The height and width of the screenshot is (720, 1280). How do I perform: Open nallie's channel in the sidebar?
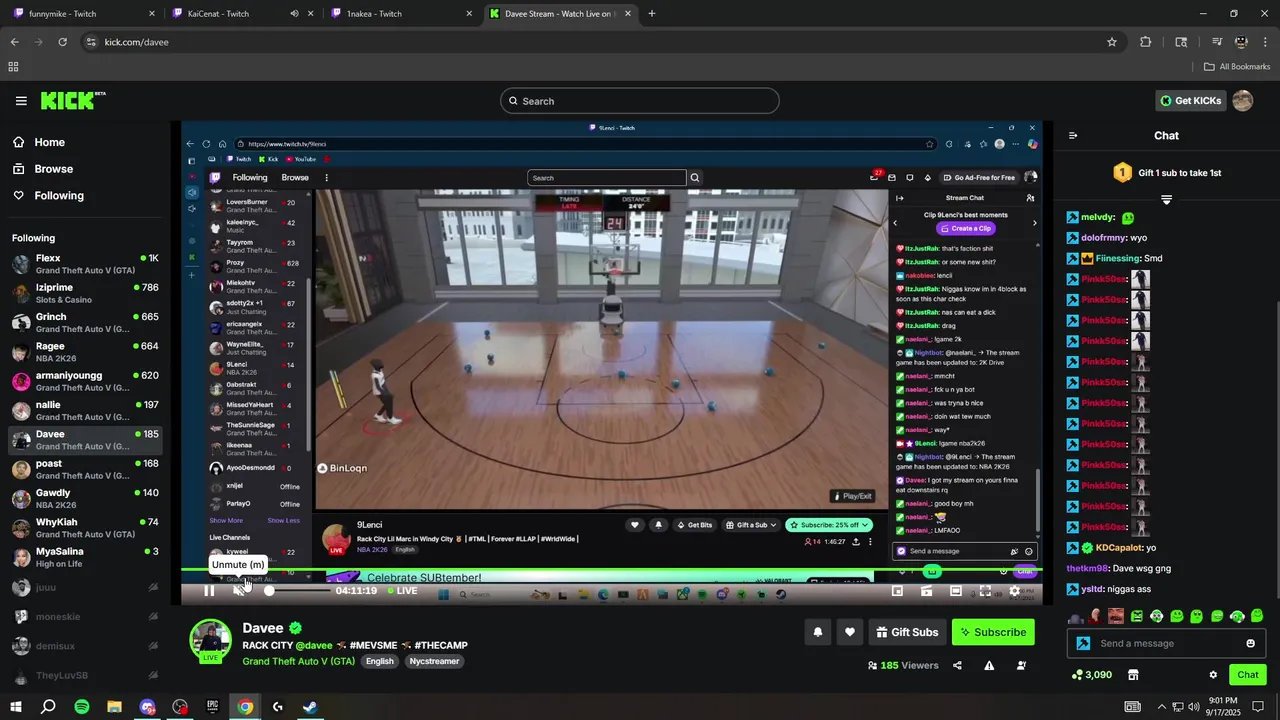tap(85, 411)
